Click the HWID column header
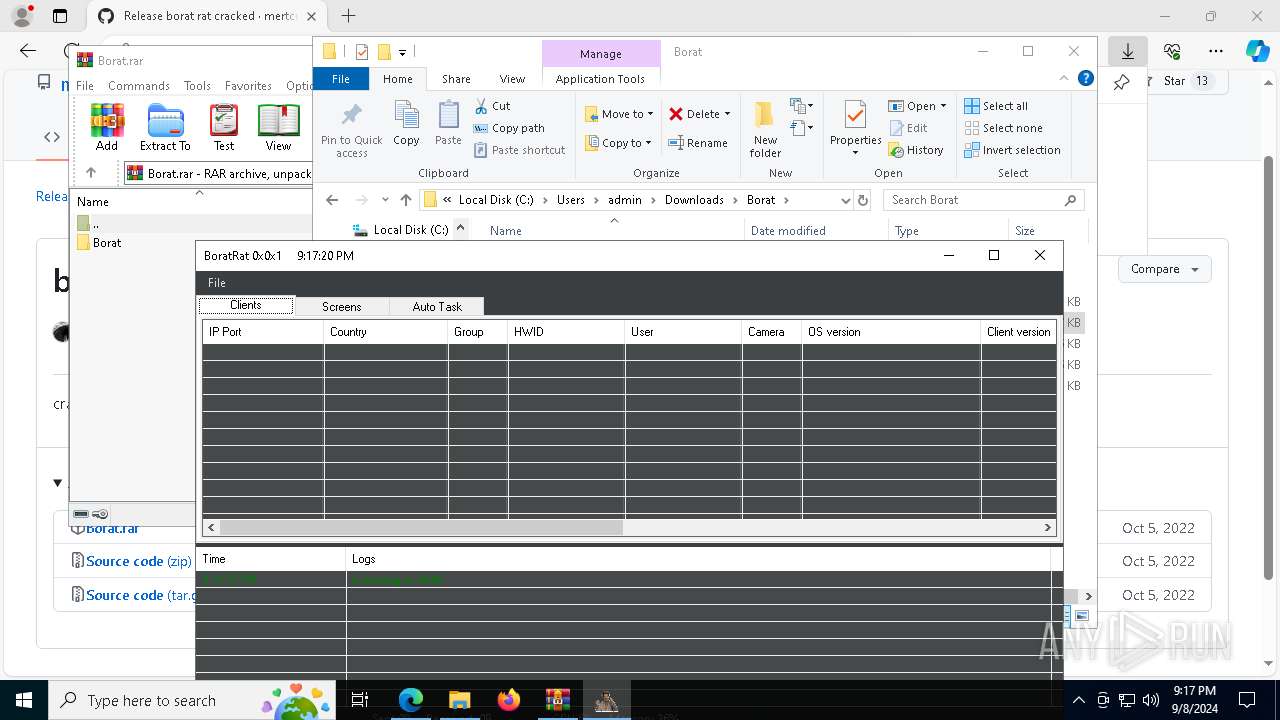The height and width of the screenshot is (720, 1280). coord(567,332)
